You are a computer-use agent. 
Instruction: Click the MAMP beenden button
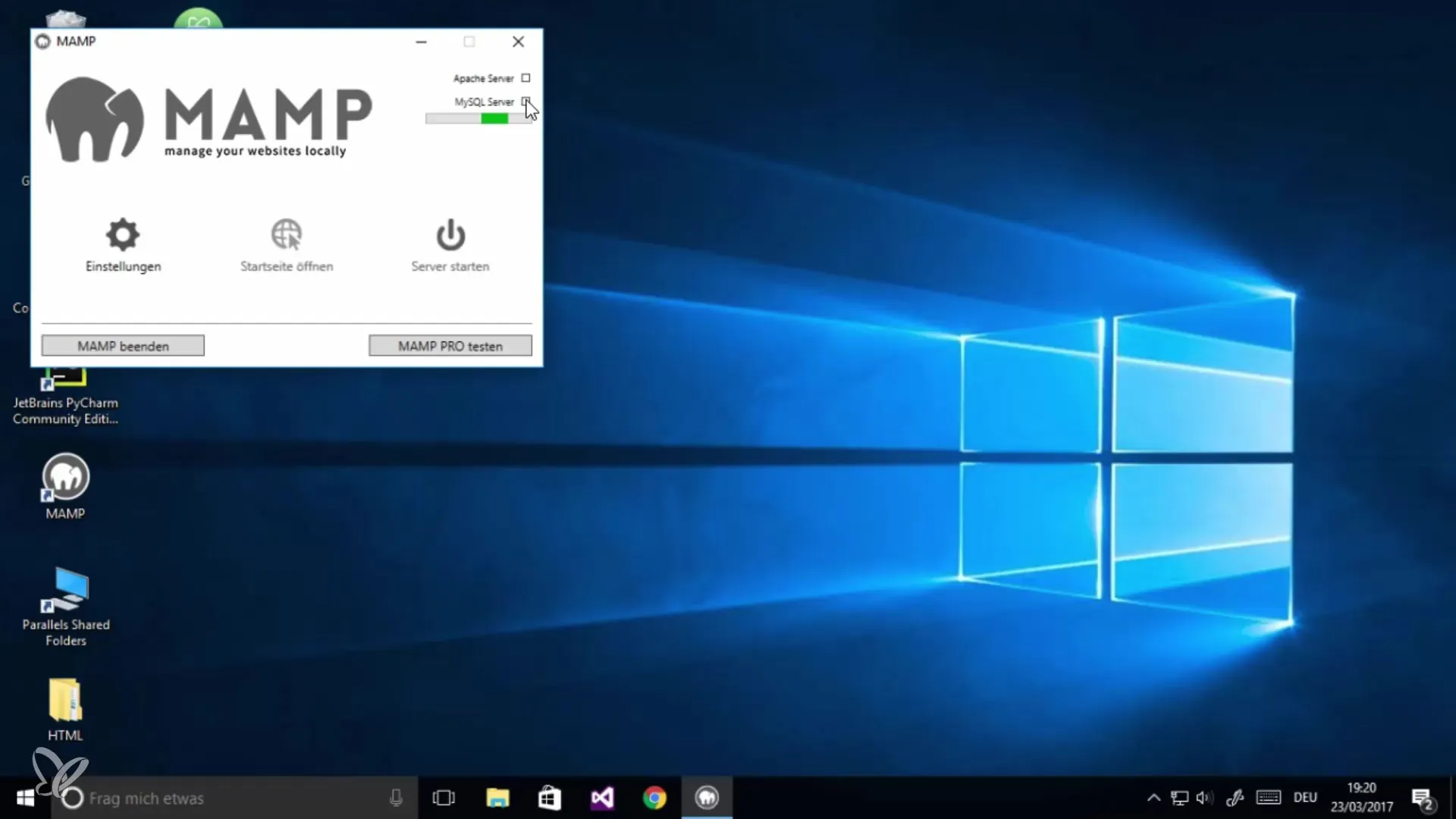(x=123, y=346)
